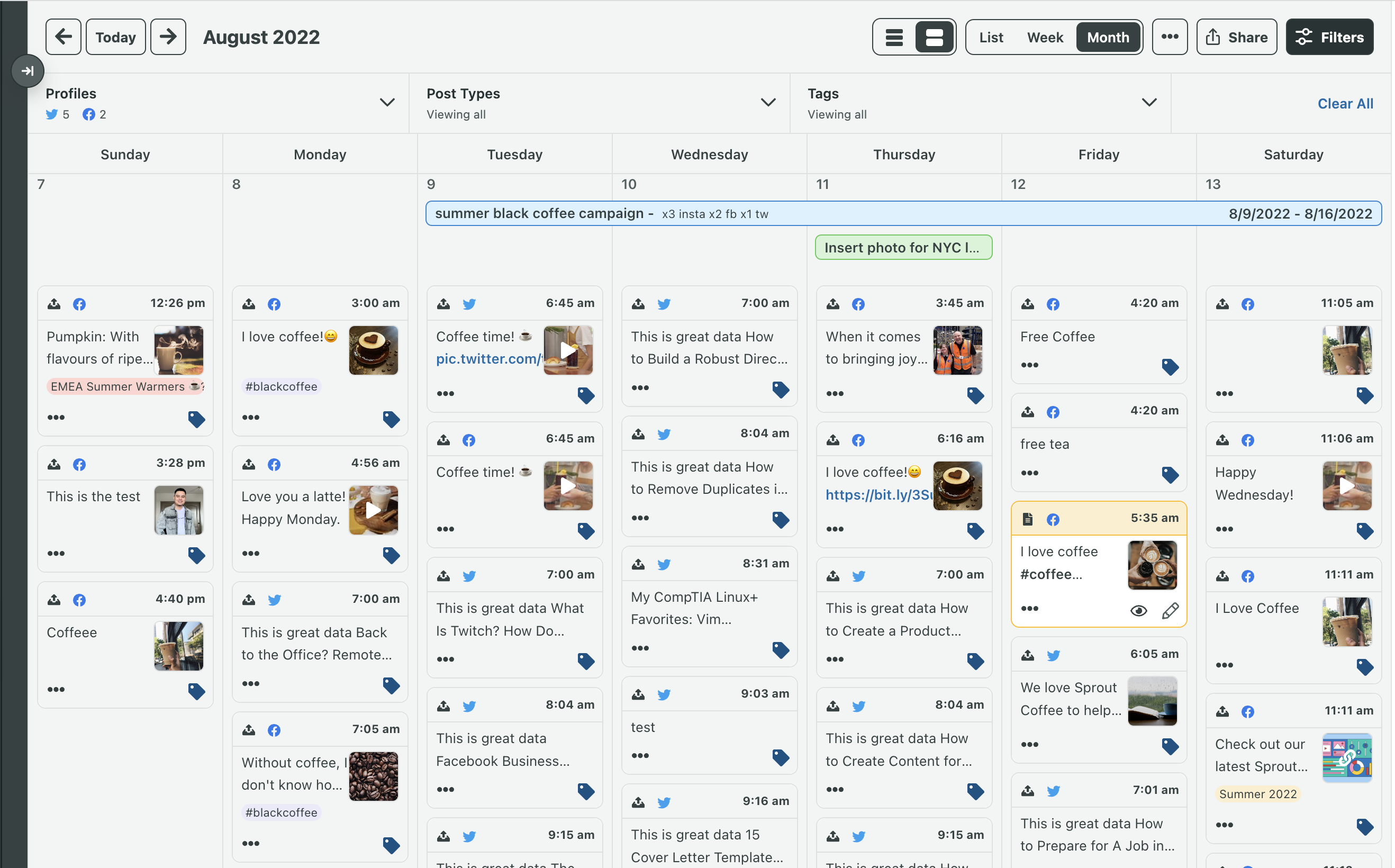This screenshot has height=868, width=1395.
Task: Click the tag icon on the Free Coffee post
Action: click(1170, 366)
